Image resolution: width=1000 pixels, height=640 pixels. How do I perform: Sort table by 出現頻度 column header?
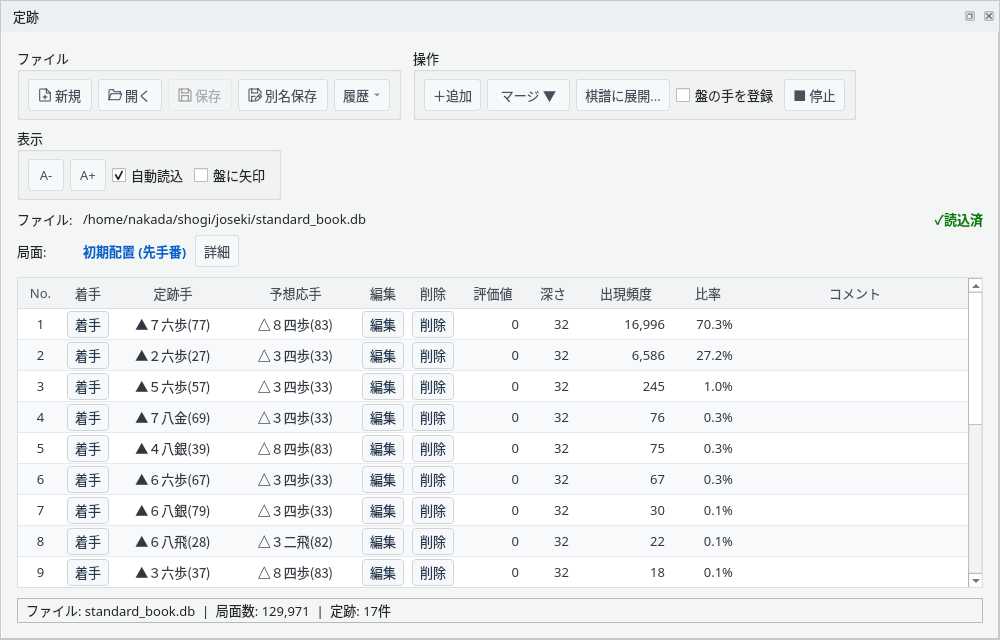pyautogui.click(x=626, y=294)
